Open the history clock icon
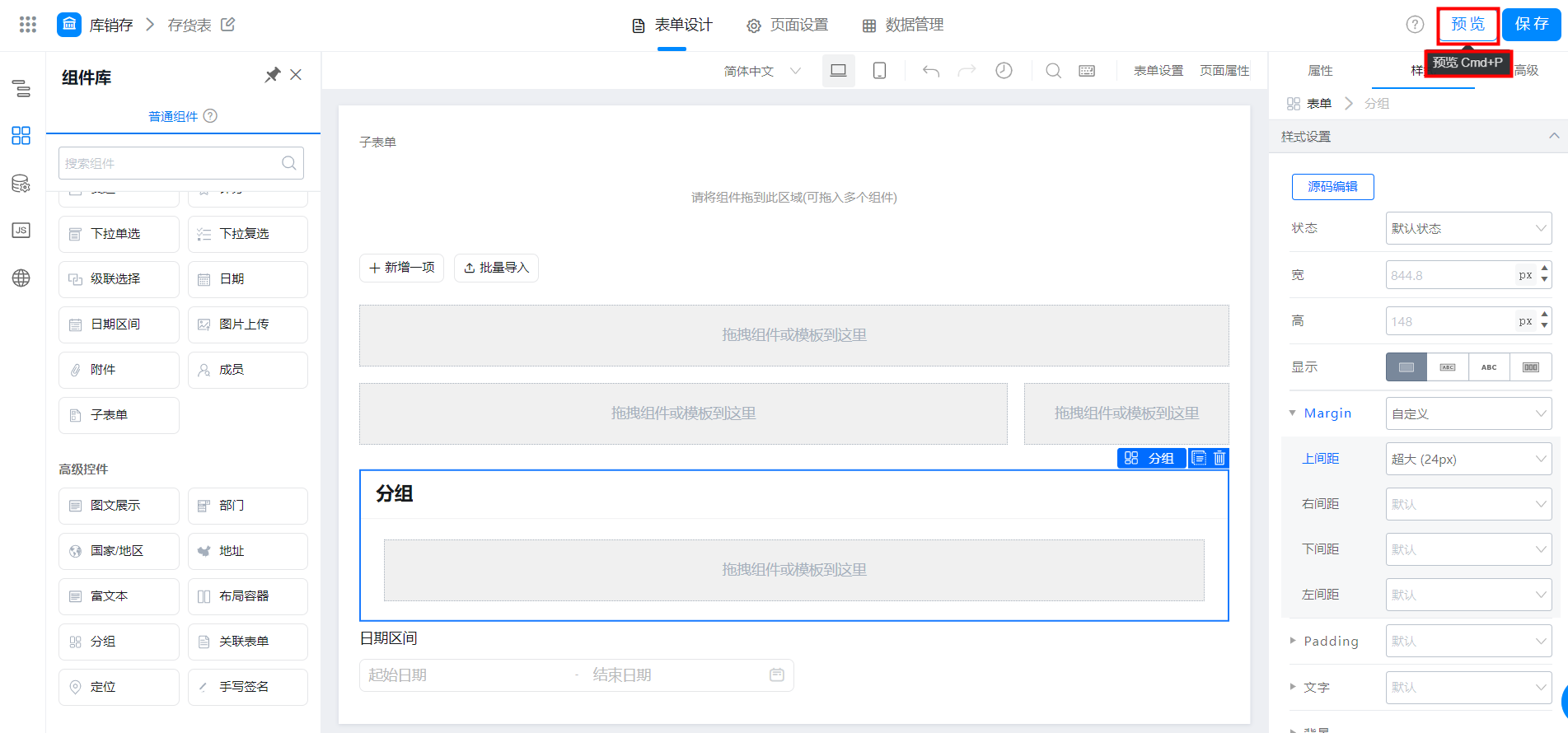The width and height of the screenshot is (1568, 733). pos(1004,71)
